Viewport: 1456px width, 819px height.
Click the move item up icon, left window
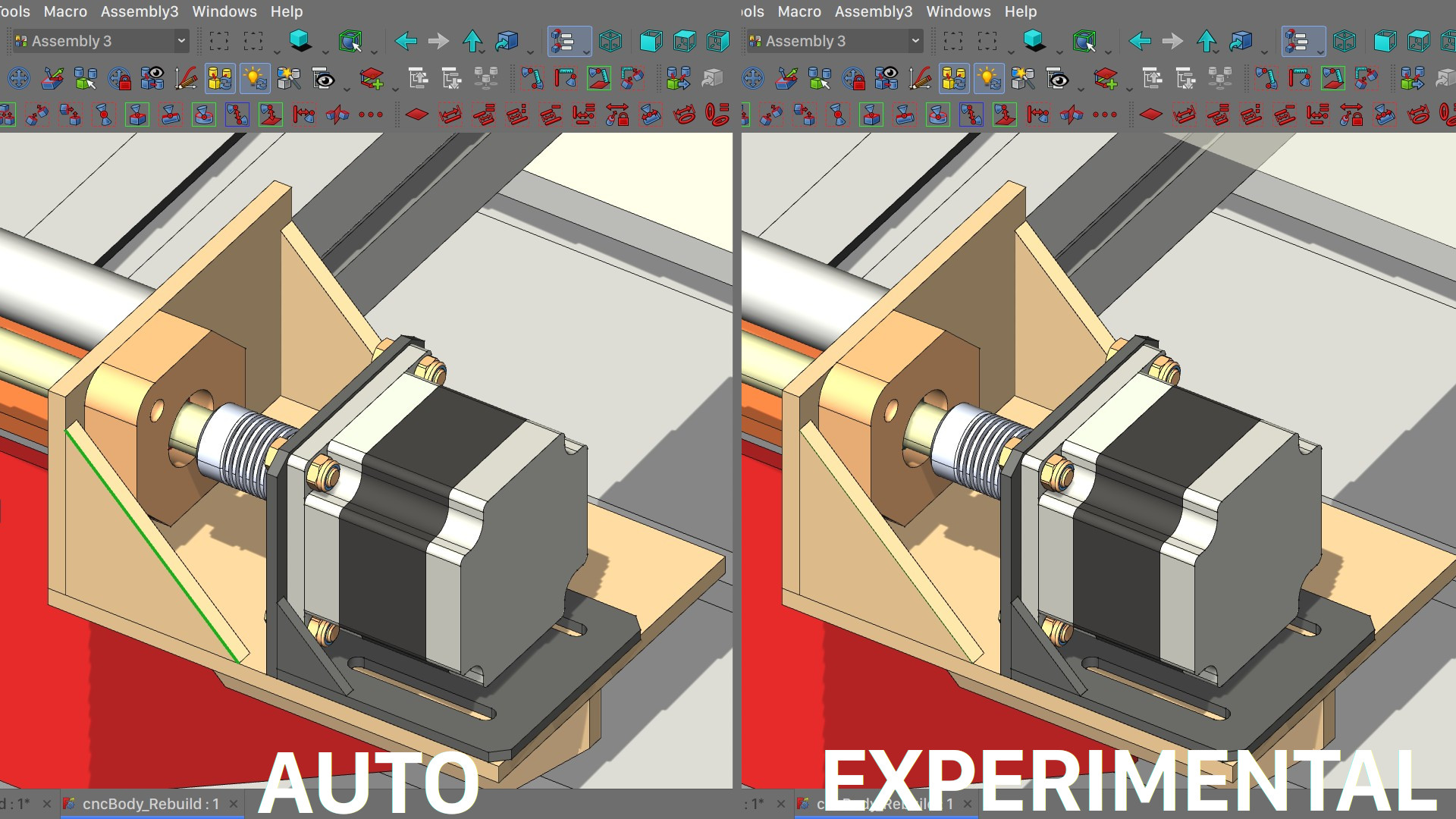pos(418,78)
